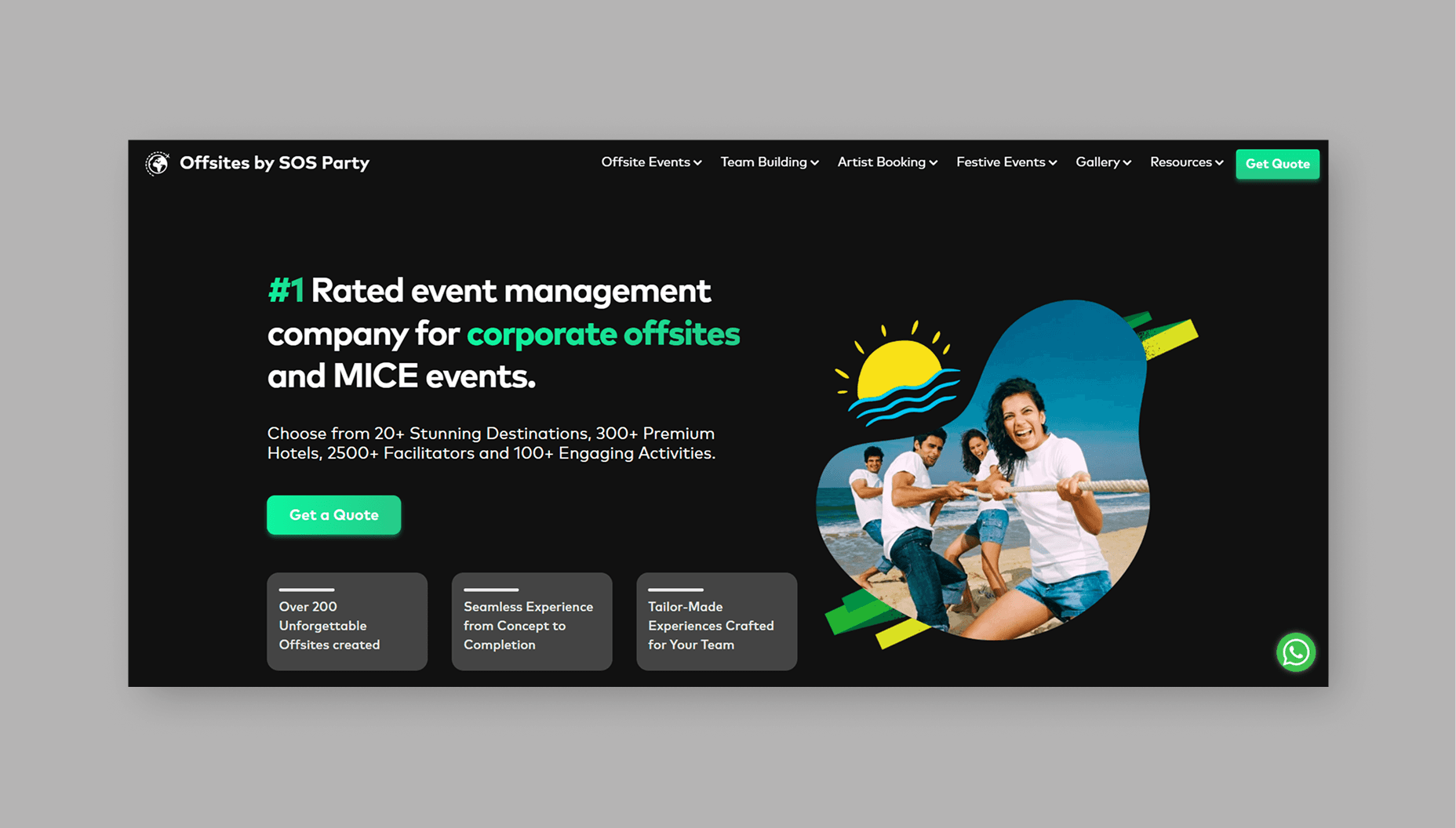Click the Get a Quote hero button

[334, 515]
